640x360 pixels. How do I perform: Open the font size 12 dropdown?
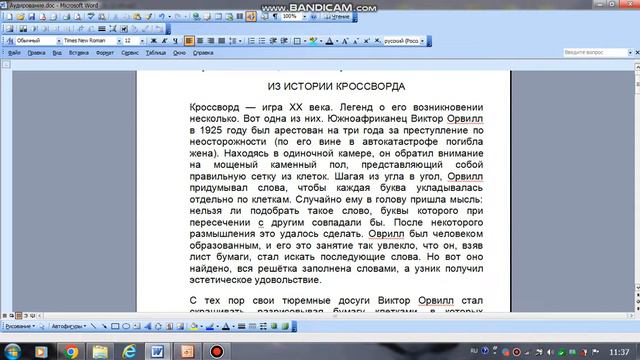pyautogui.click(x=142, y=41)
